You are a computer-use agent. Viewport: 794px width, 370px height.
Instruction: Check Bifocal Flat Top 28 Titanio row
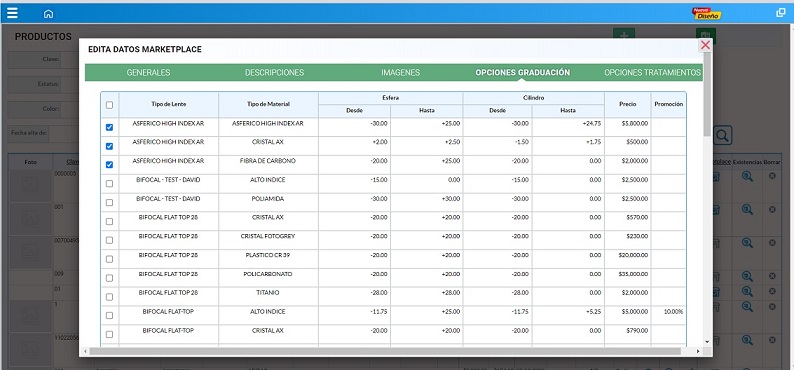[x=109, y=297]
